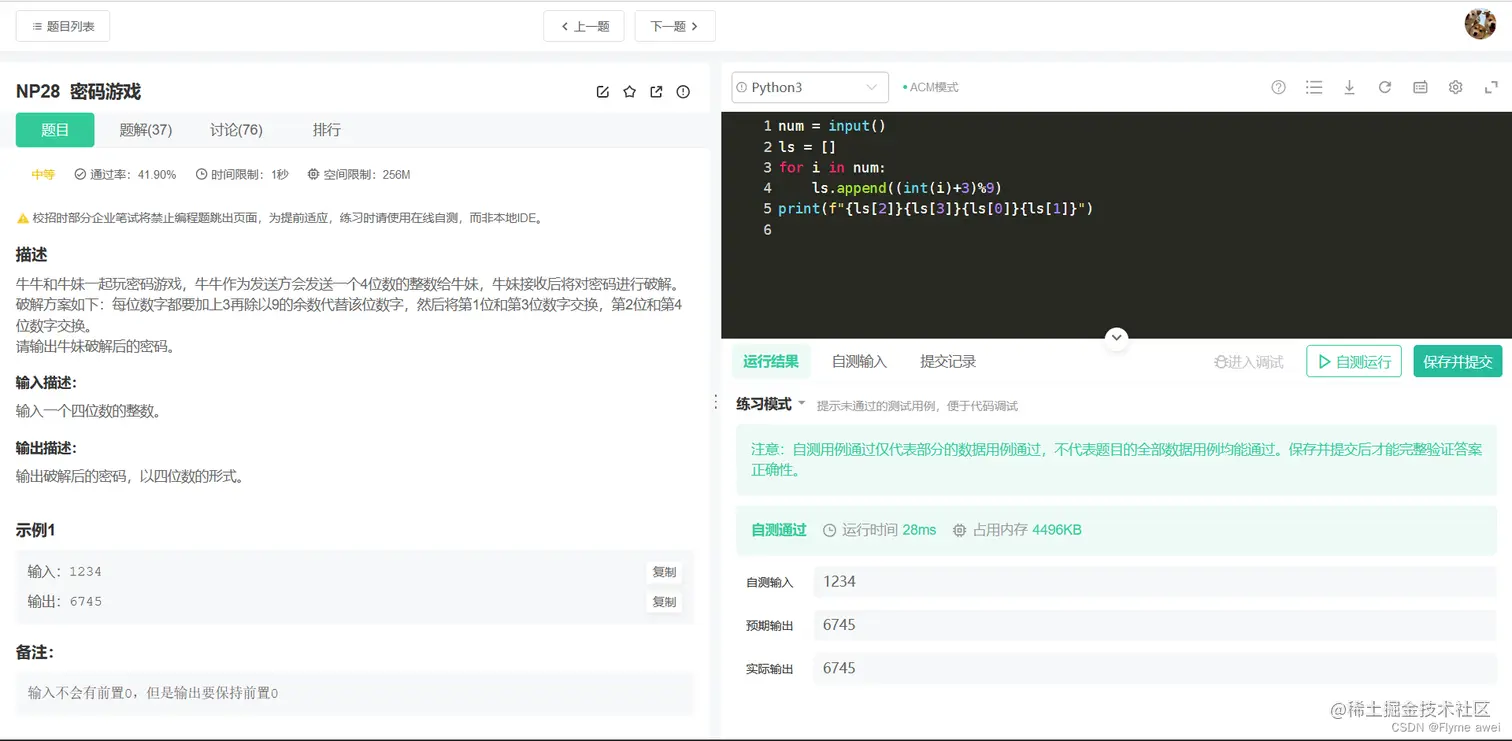This screenshot has width=1512, height=741.
Task: Open editor settings with the gear icon
Action: coord(1455,87)
